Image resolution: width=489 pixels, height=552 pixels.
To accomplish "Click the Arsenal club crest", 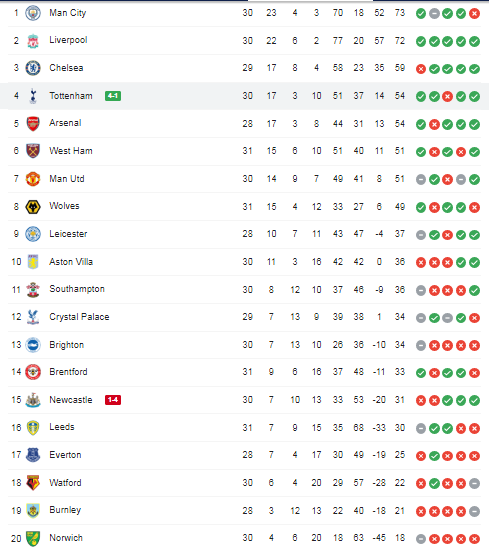I will coord(33,124).
